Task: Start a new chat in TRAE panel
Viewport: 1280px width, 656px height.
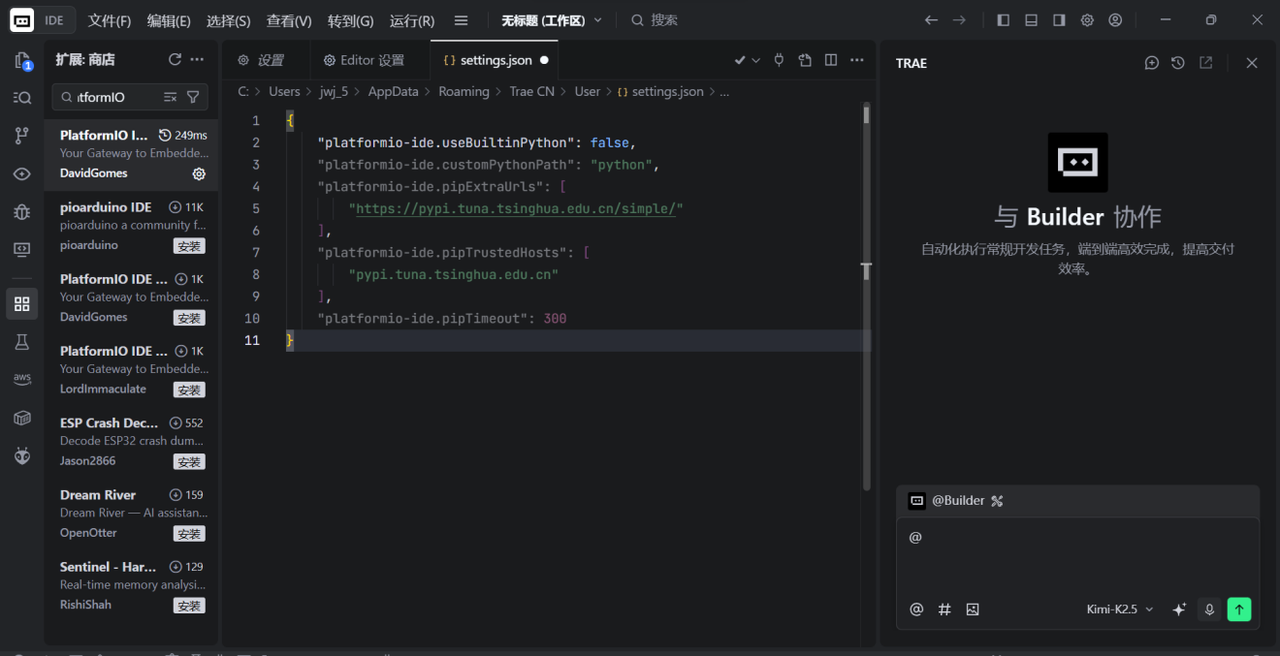Action: click(1152, 63)
